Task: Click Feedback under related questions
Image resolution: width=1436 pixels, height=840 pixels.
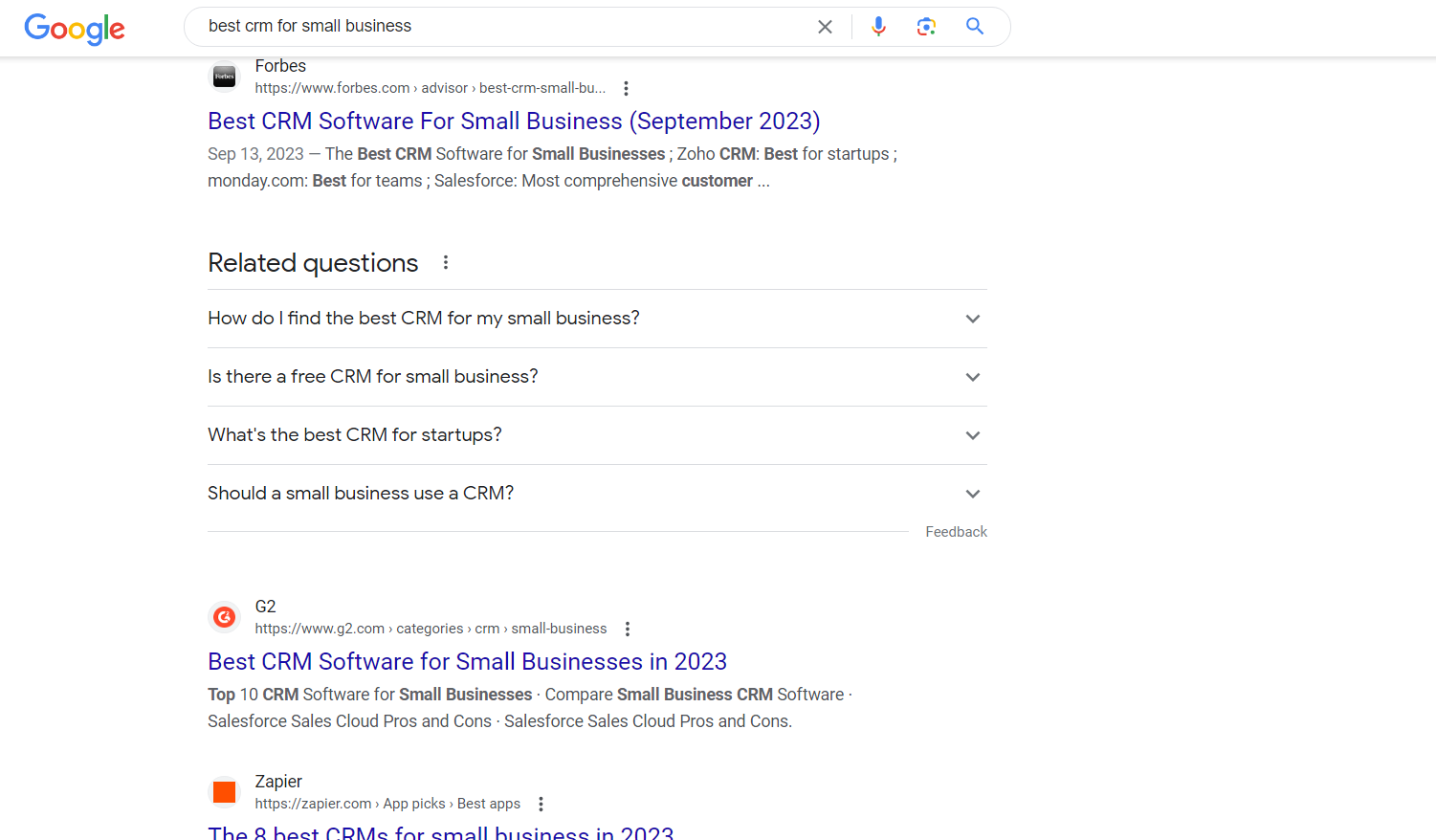Action: (956, 532)
